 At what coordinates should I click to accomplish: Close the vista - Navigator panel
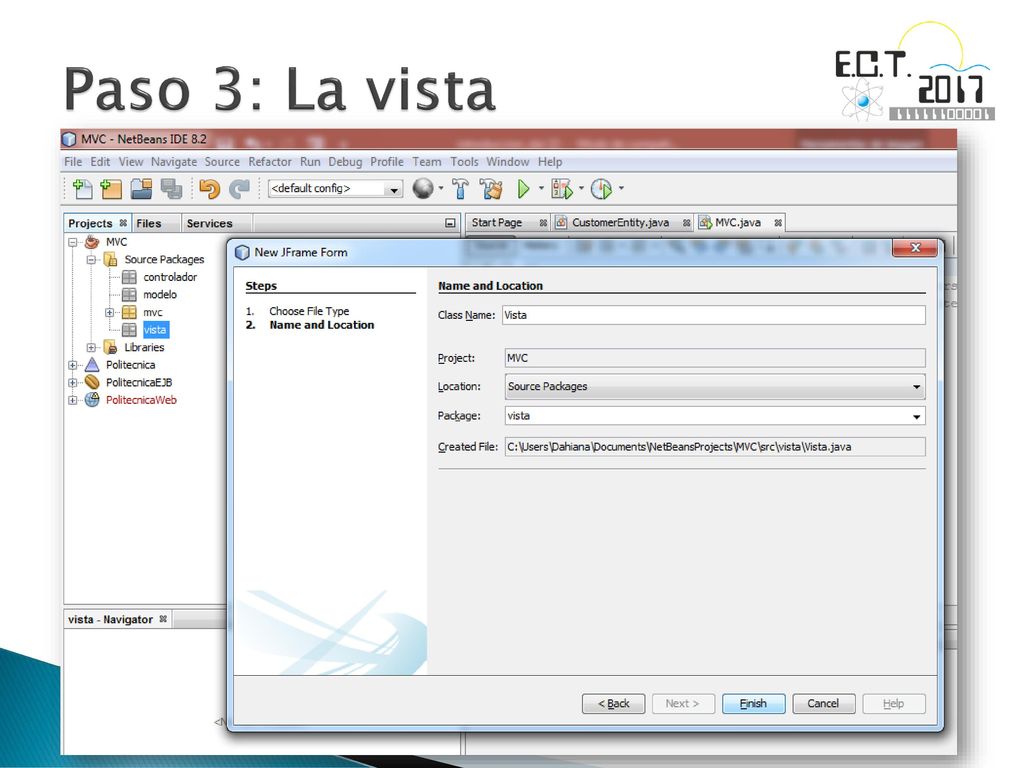(x=163, y=618)
